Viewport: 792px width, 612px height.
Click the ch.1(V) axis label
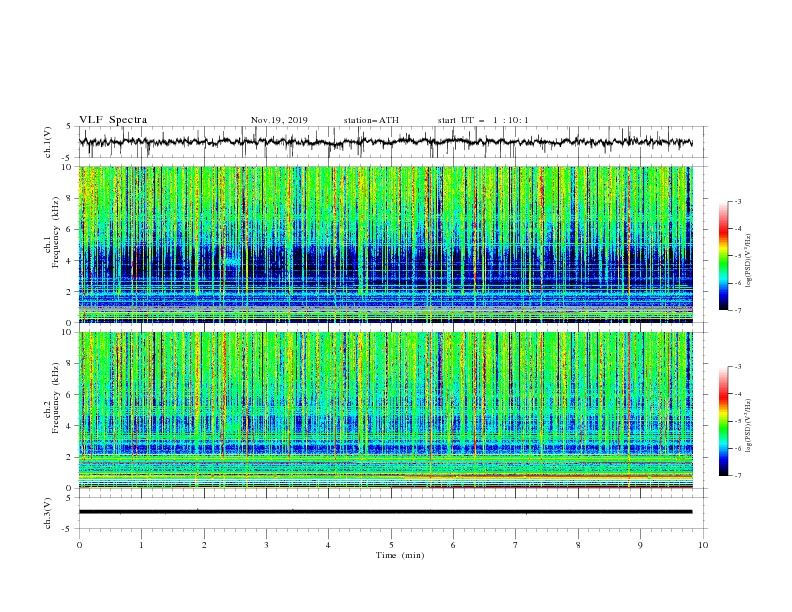click(x=48, y=142)
